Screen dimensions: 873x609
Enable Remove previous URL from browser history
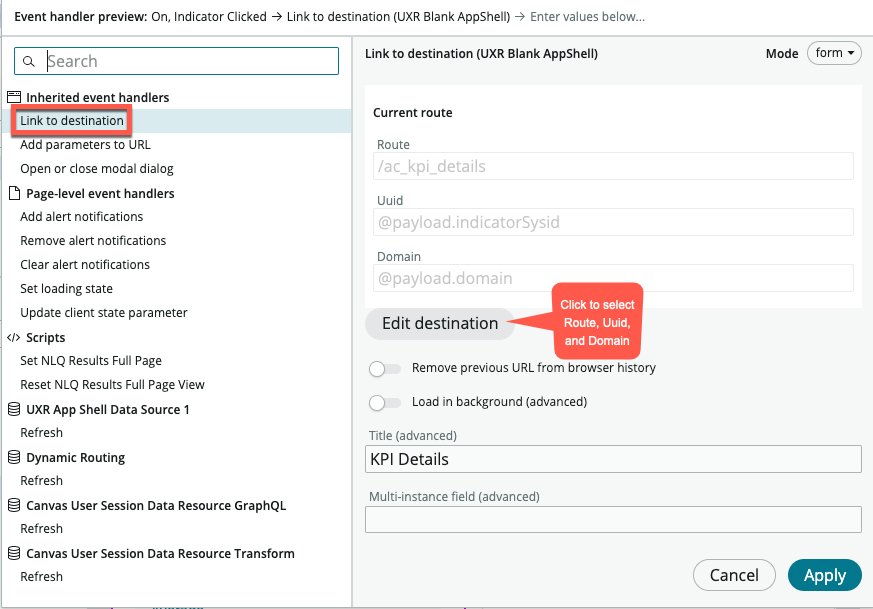pos(384,369)
